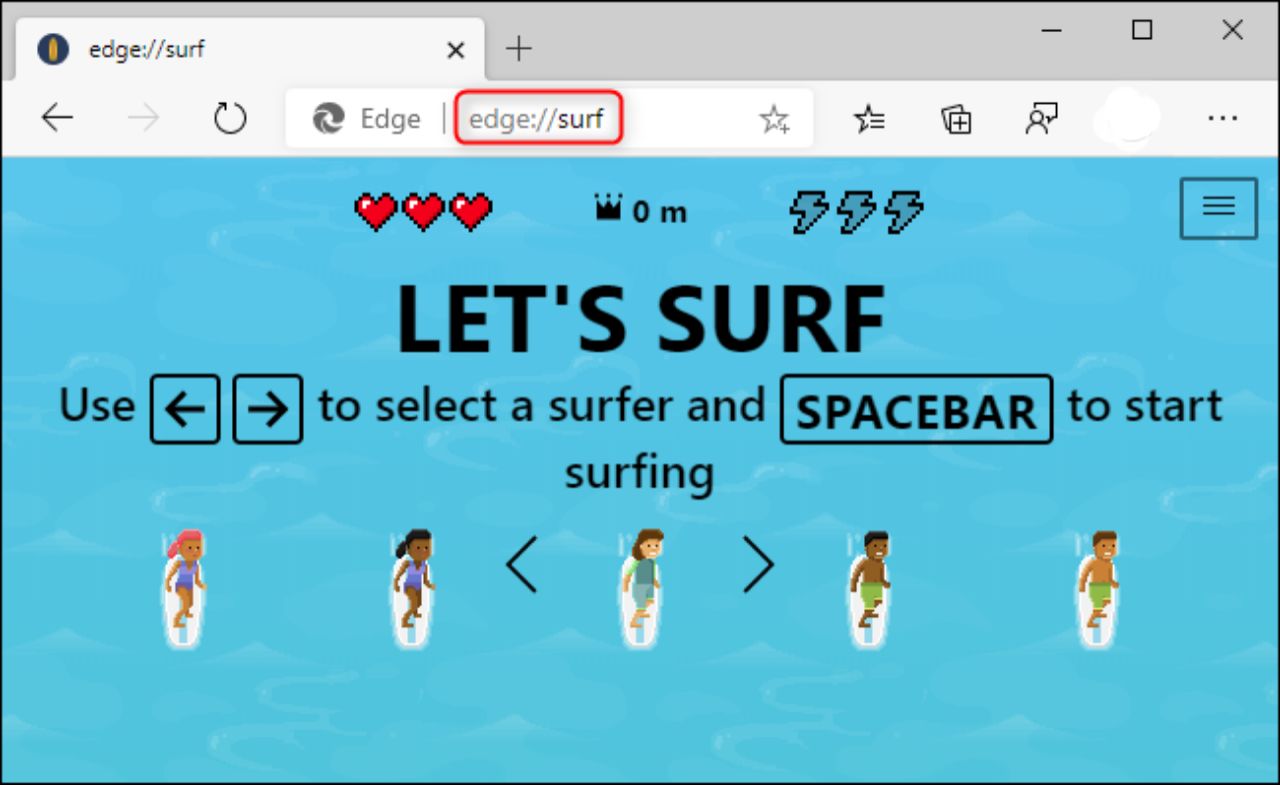Pick the surfer with pink bandana
Screen dimensions: 1280x785
[x=184, y=588]
